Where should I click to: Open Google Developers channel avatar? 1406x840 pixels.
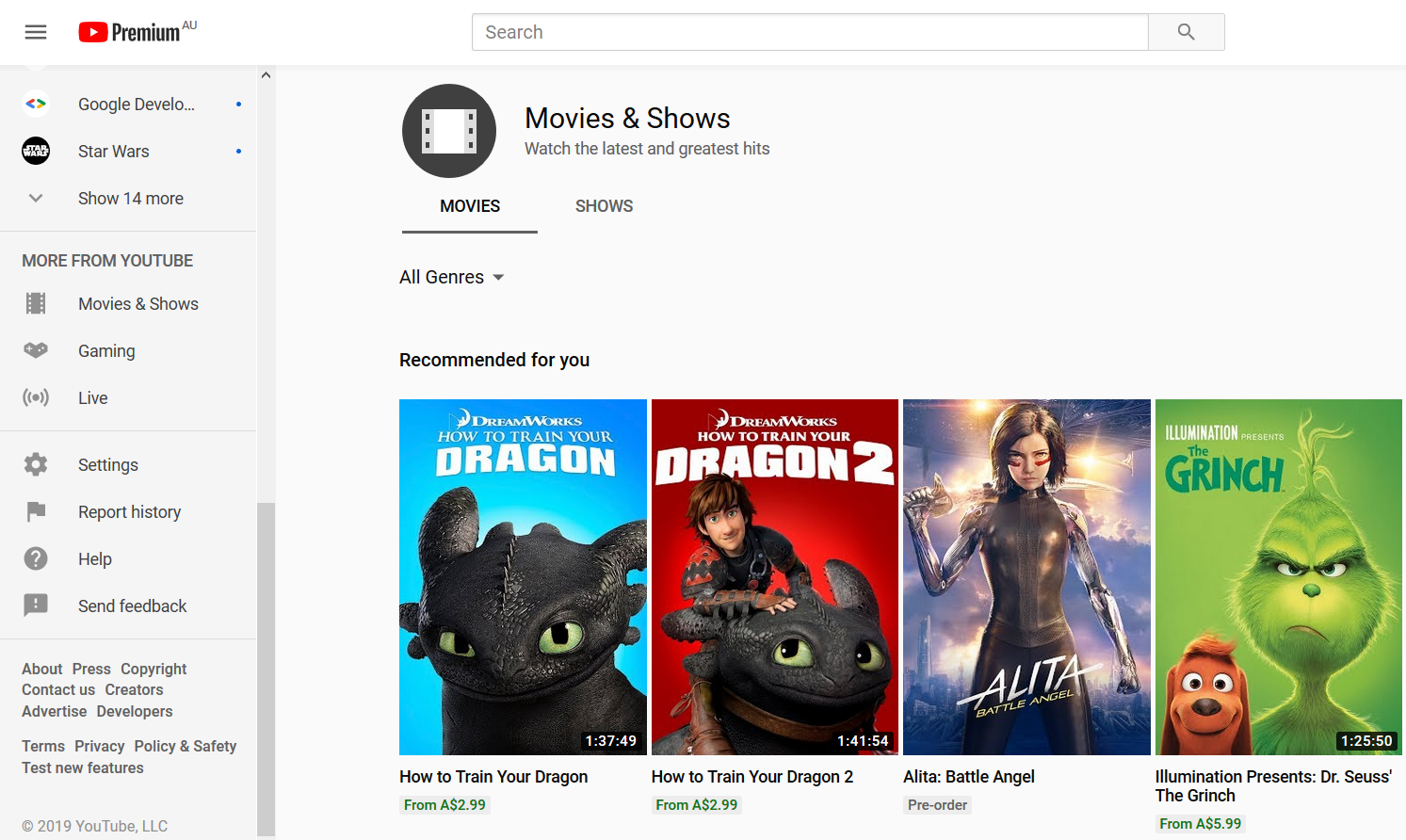(x=36, y=104)
